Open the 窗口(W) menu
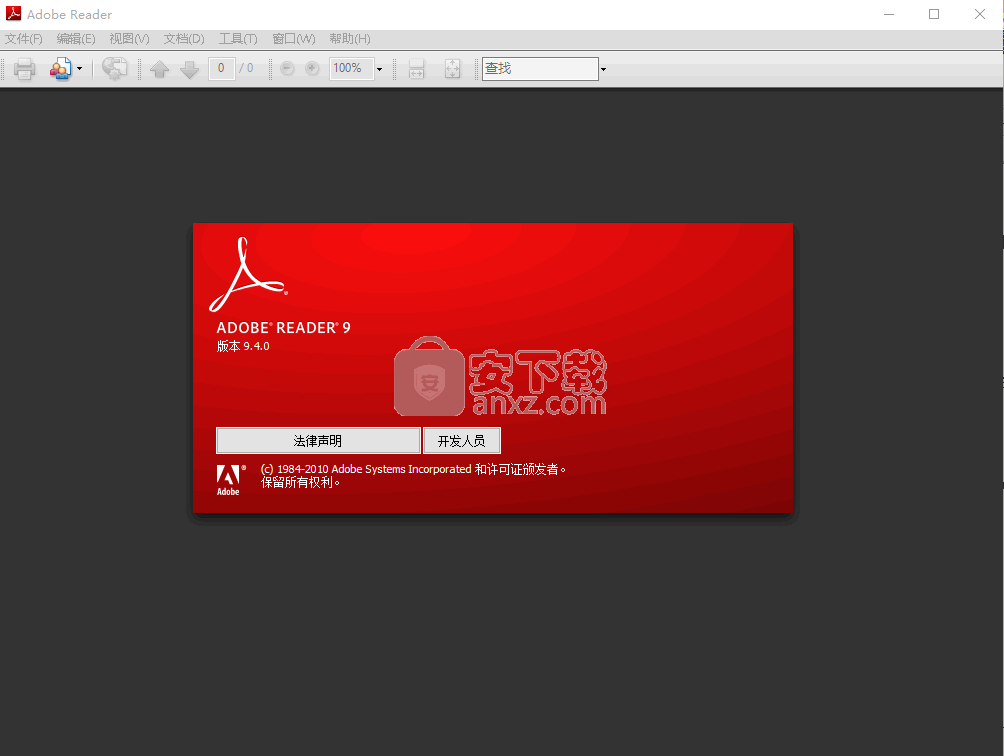1004x756 pixels. pos(294,39)
